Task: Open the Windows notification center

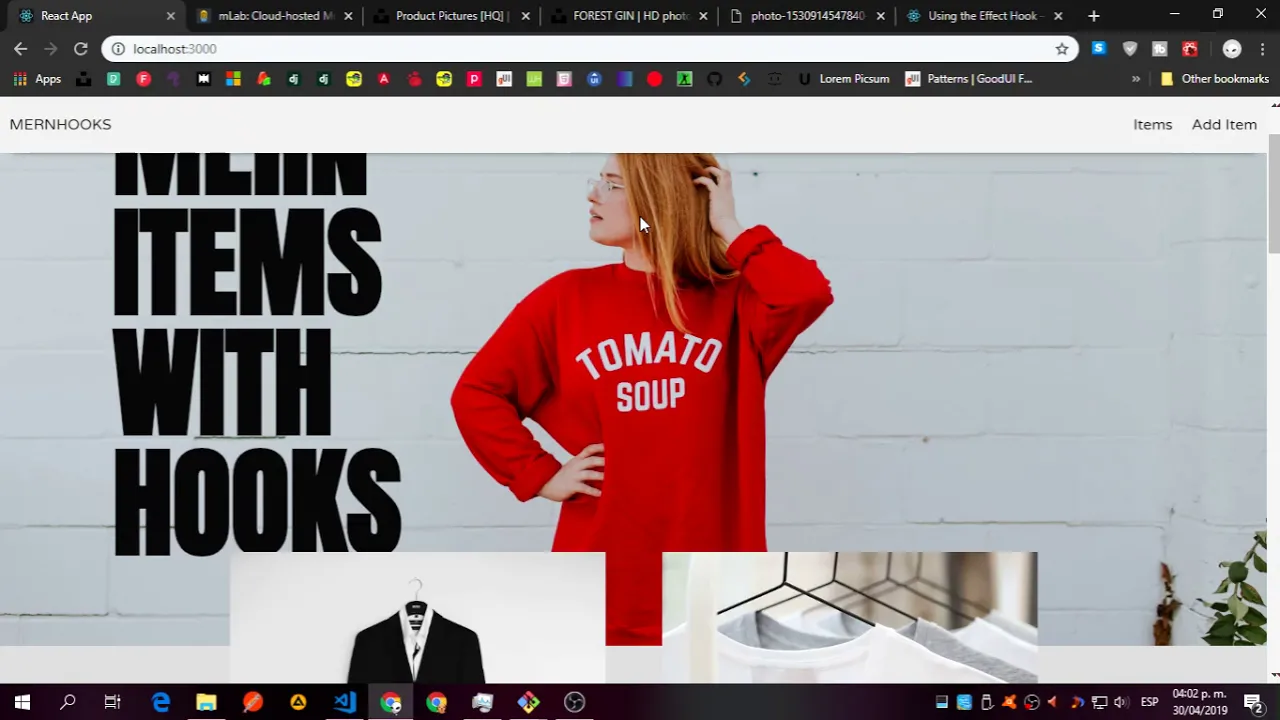Action: (x=1253, y=702)
